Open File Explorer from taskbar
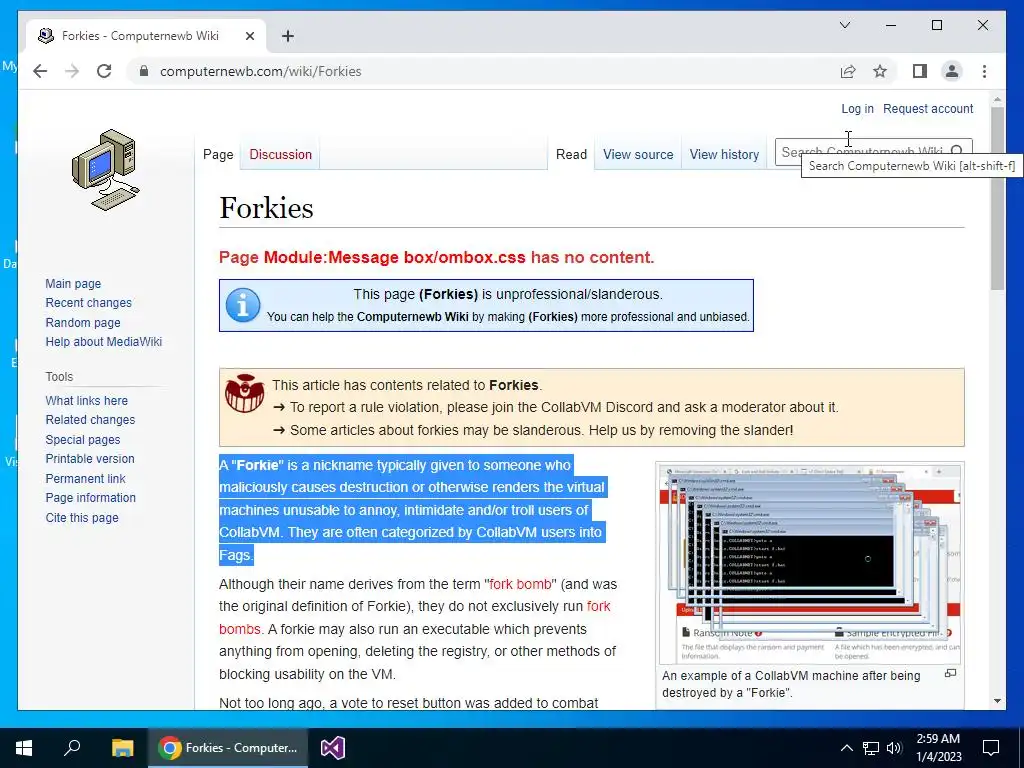The height and width of the screenshot is (768, 1024). coord(122,748)
